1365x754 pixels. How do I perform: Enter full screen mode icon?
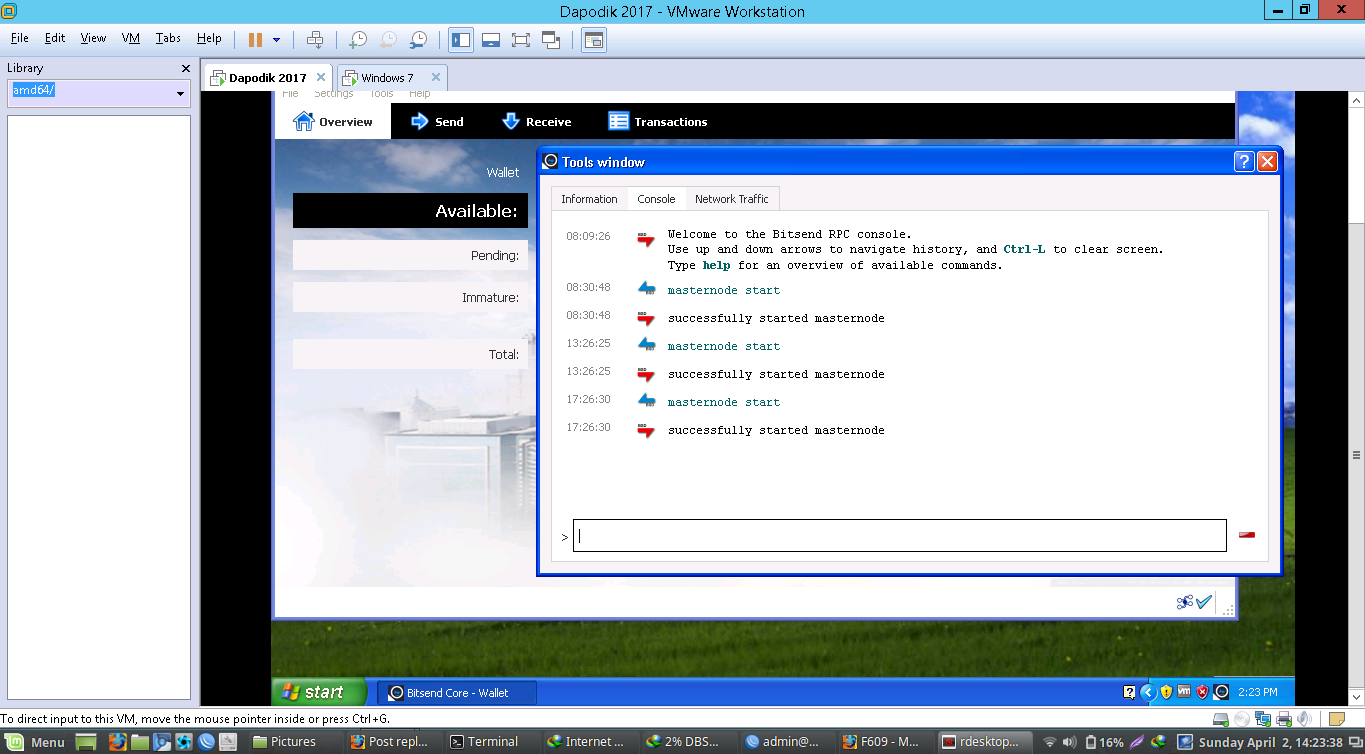521,40
